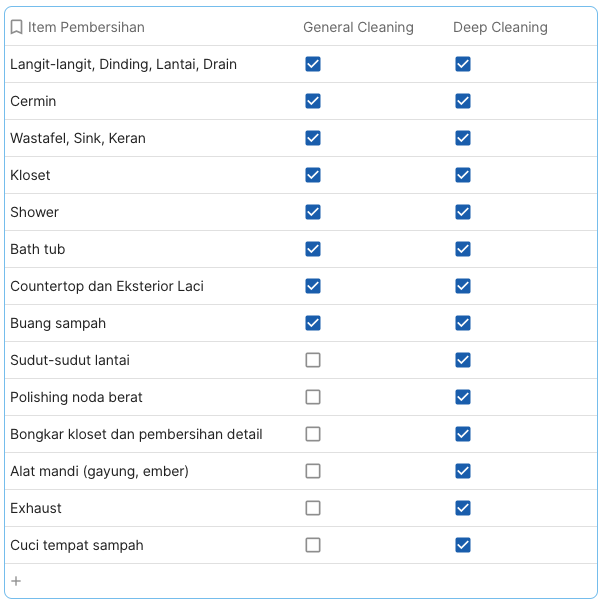
Task: Add a new row with plus icon
Action: (x=16, y=581)
